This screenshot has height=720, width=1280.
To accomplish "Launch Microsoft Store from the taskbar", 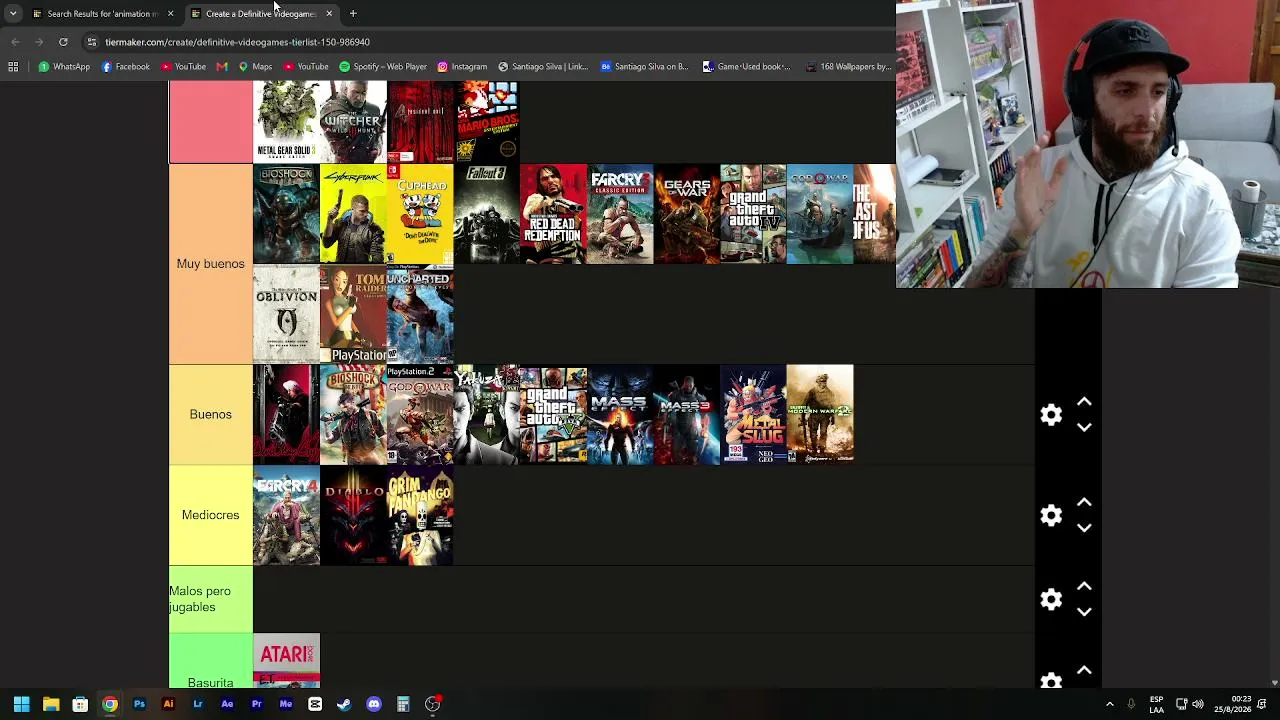I will [80, 704].
